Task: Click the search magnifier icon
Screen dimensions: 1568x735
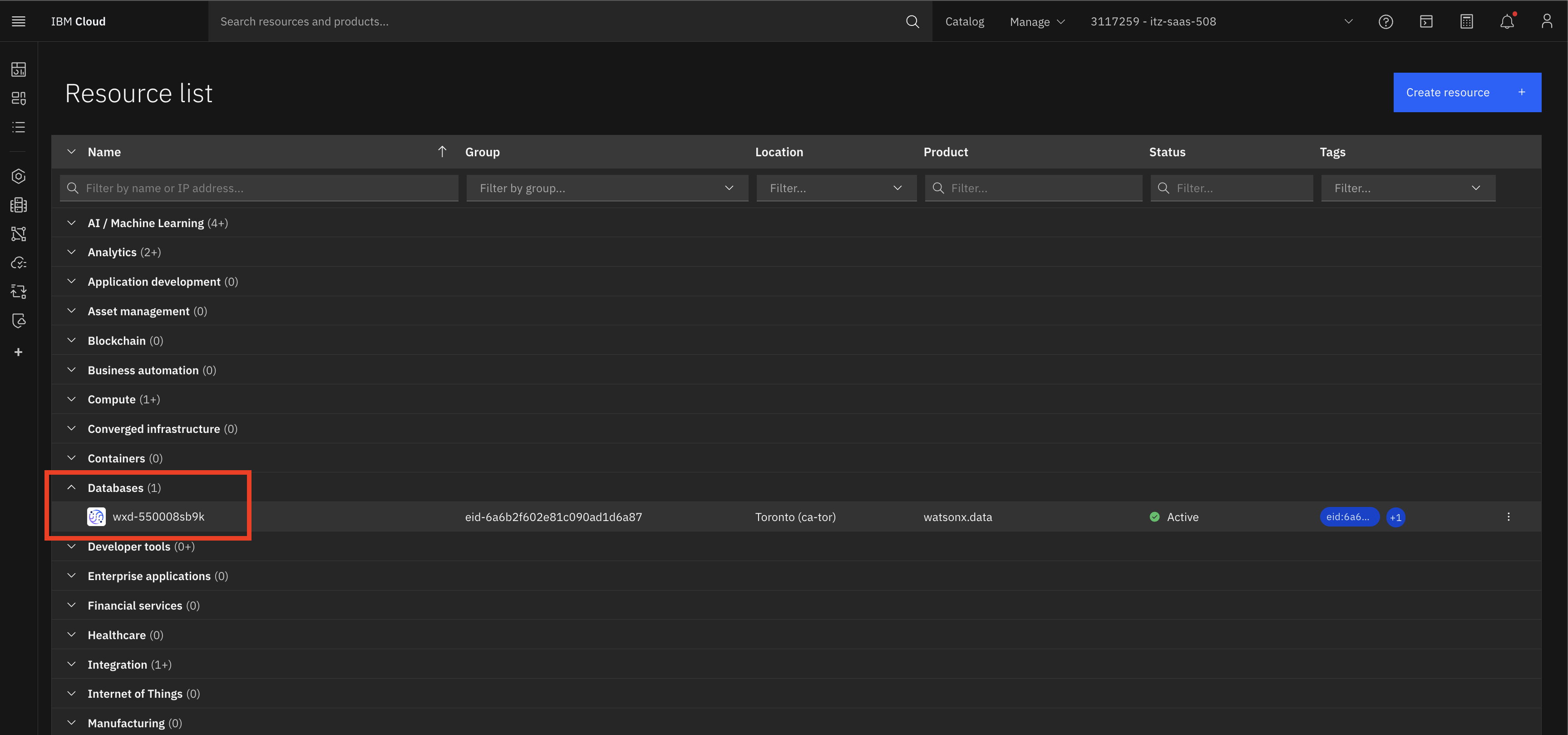Action: (912, 21)
